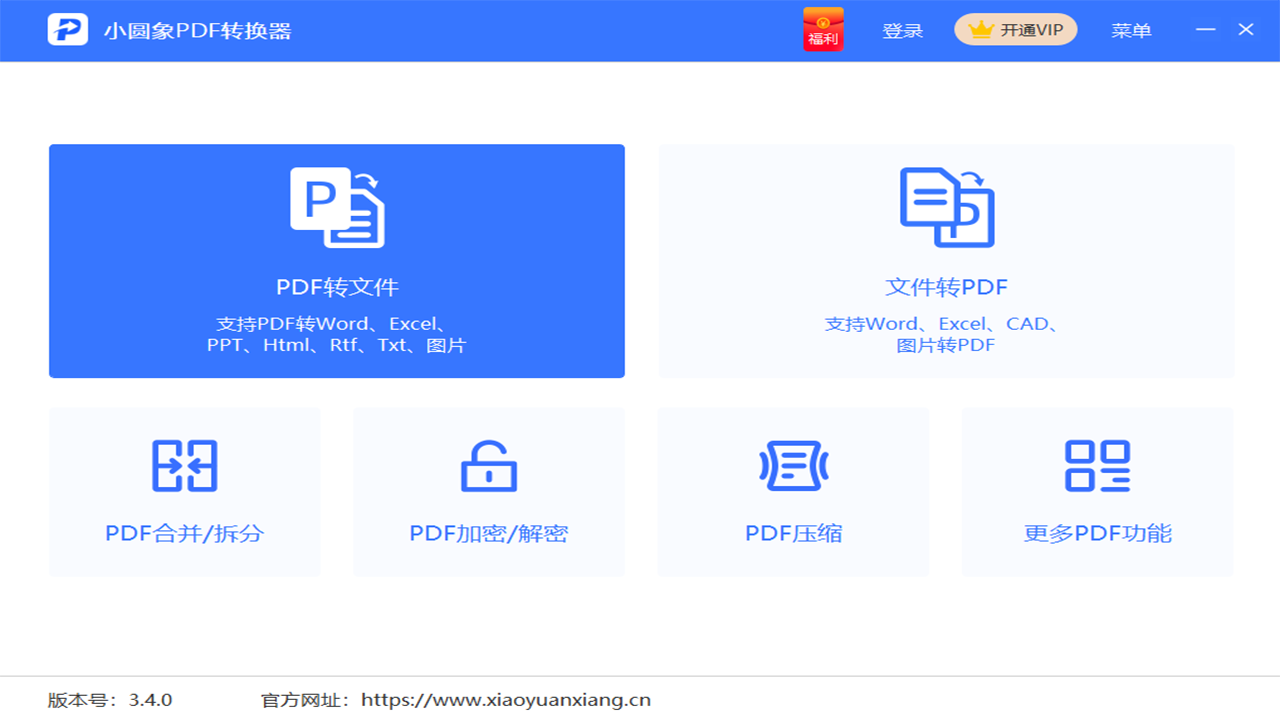Open the PDF压缩 compression tool

792,492
